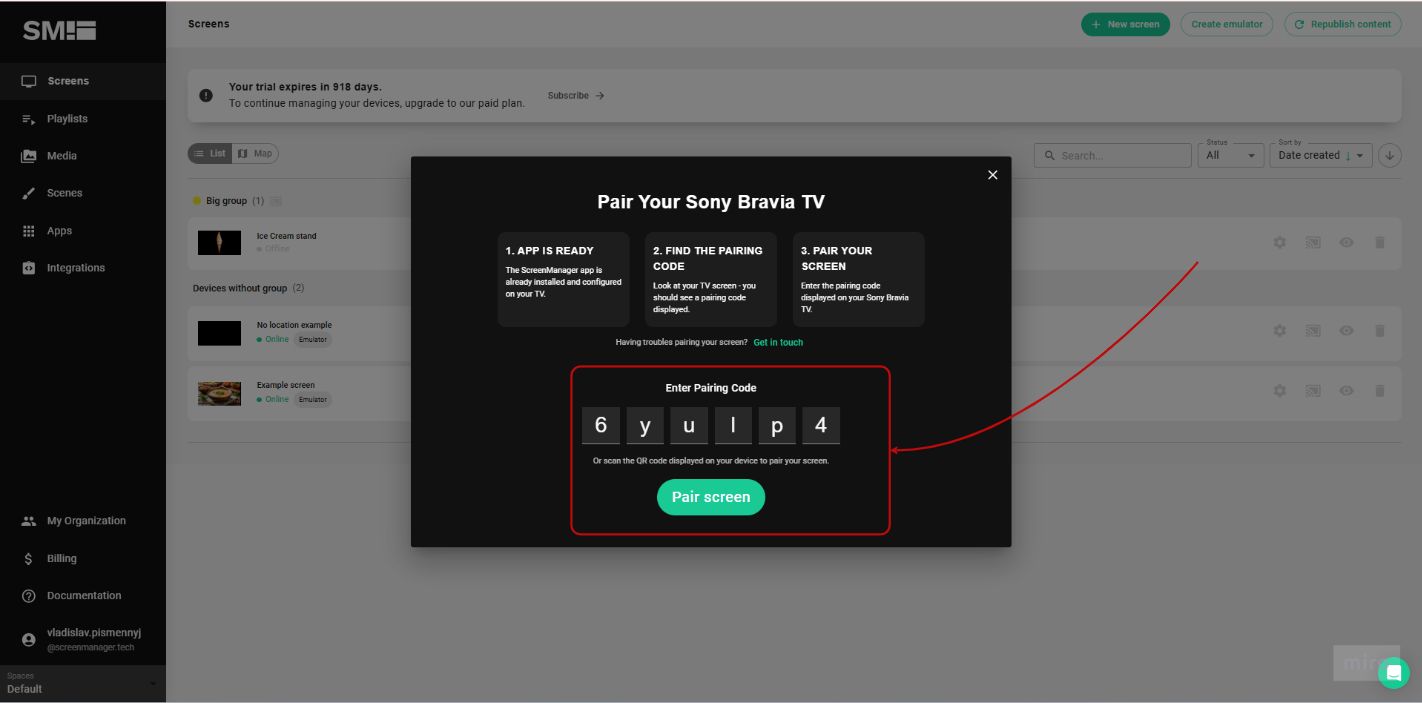Click the Emulator tag on Example screen

tap(313, 399)
